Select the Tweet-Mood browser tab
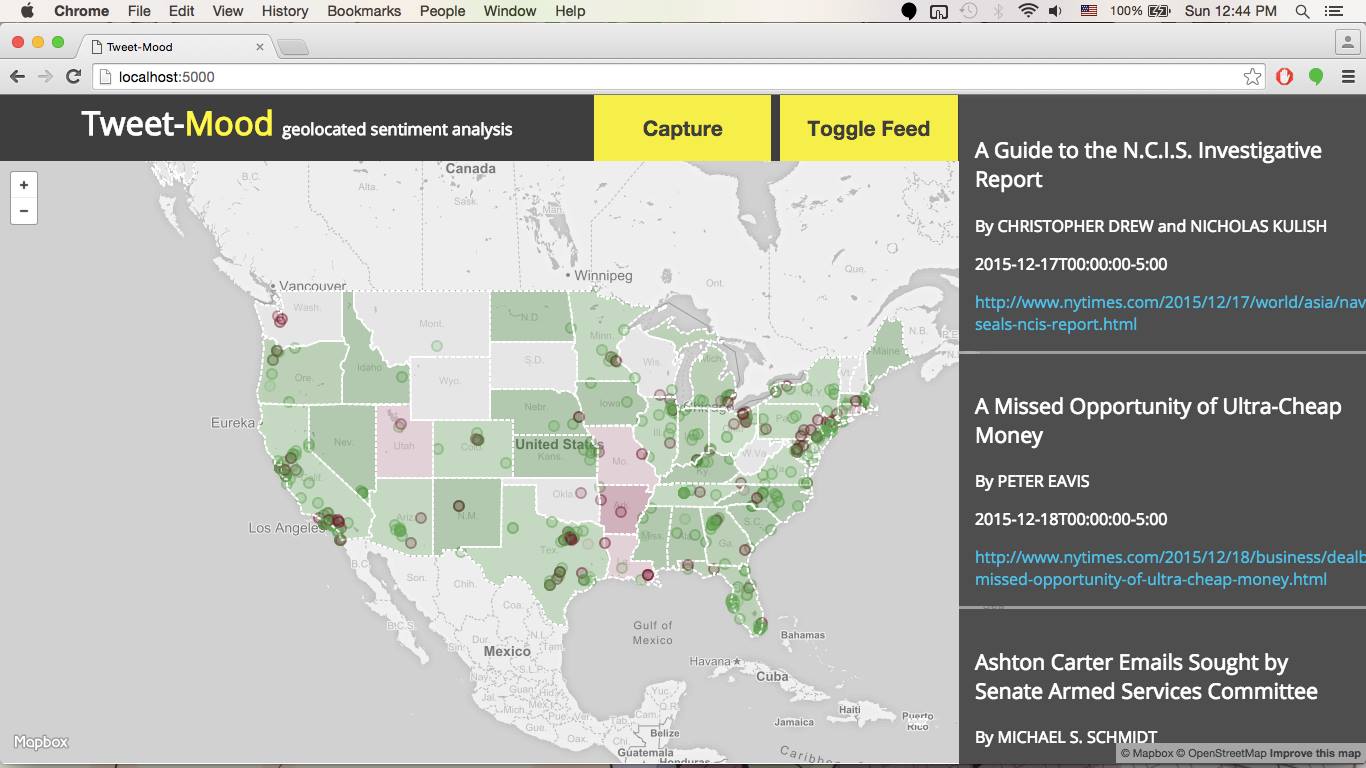 coord(175,47)
